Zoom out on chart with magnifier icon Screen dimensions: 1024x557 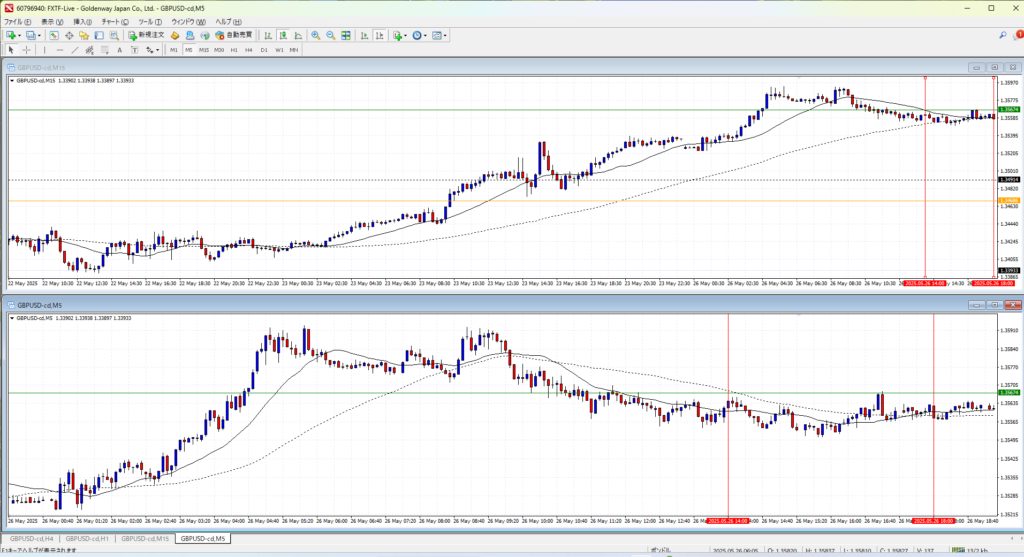click(330, 35)
